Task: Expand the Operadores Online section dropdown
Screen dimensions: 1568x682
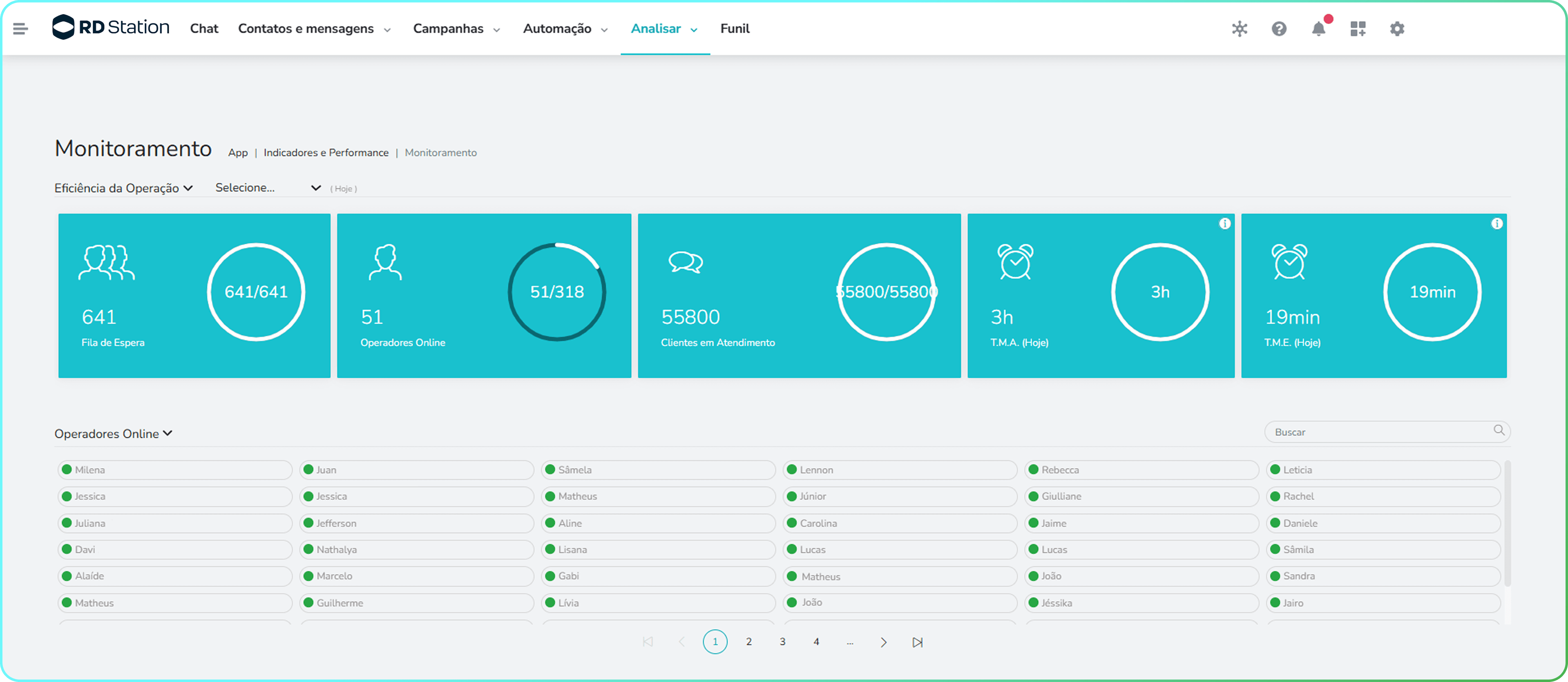Action: pos(113,433)
